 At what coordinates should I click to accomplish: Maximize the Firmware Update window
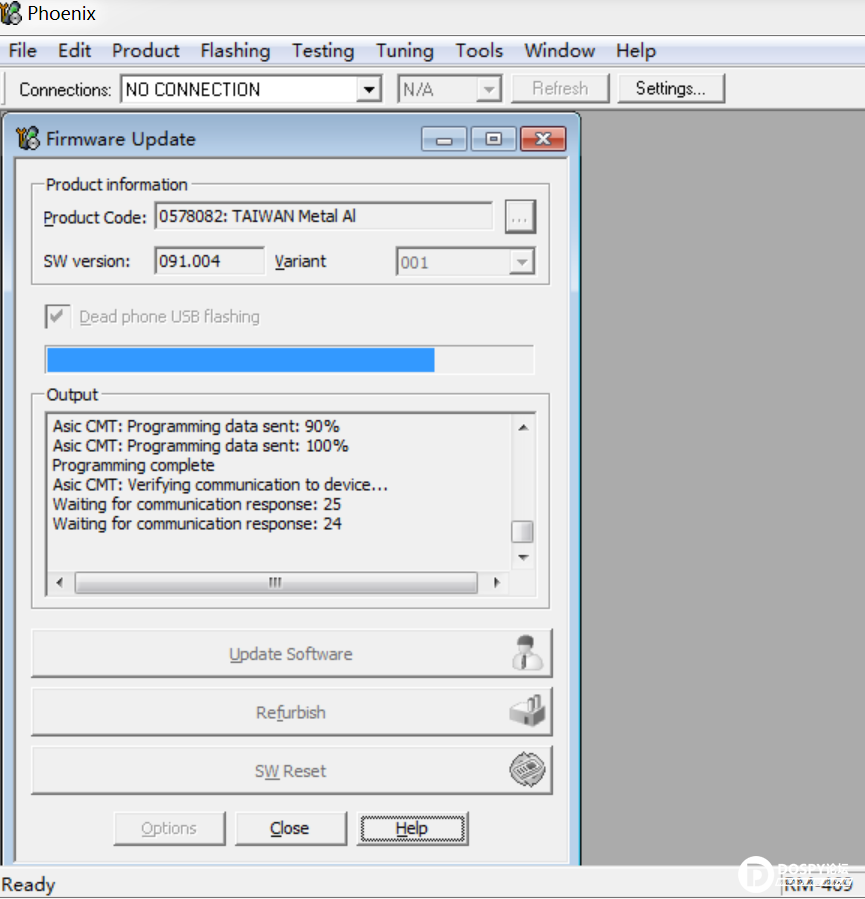coord(493,139)
